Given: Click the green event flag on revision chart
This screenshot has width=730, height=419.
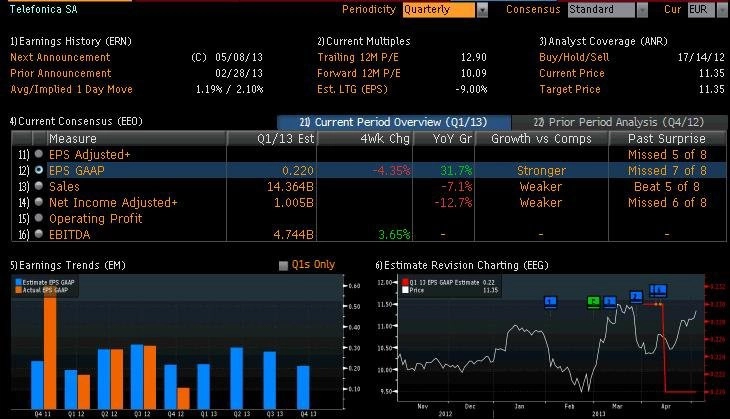Looking at the screenshot, I should tap(593, 302).
